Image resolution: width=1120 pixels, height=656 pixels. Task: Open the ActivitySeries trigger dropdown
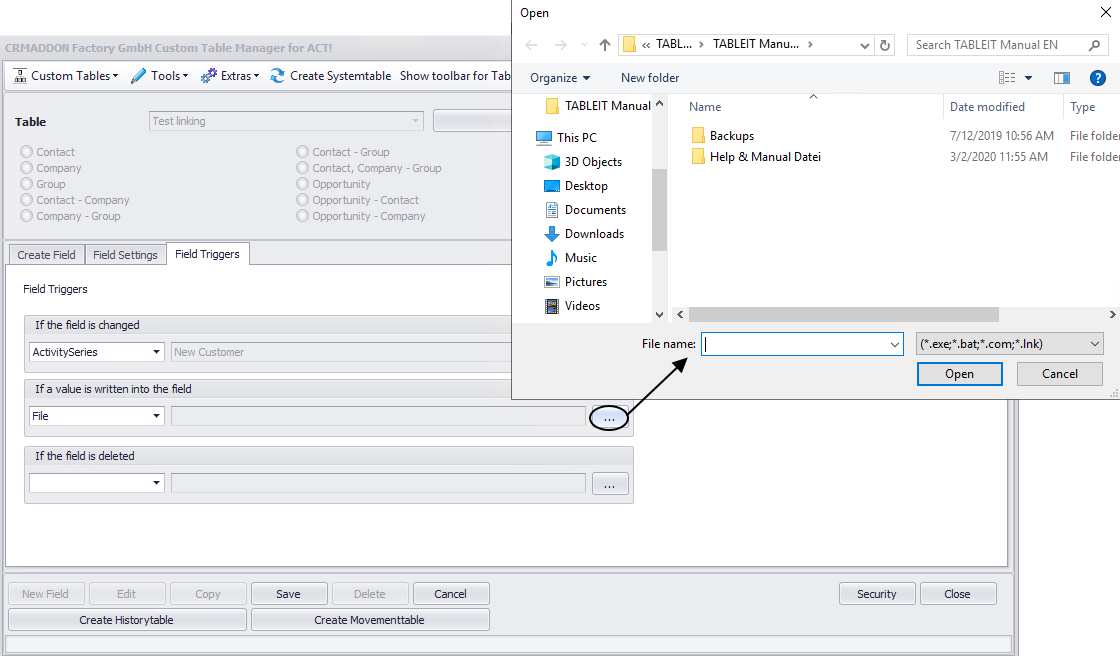tap(156, 351)
